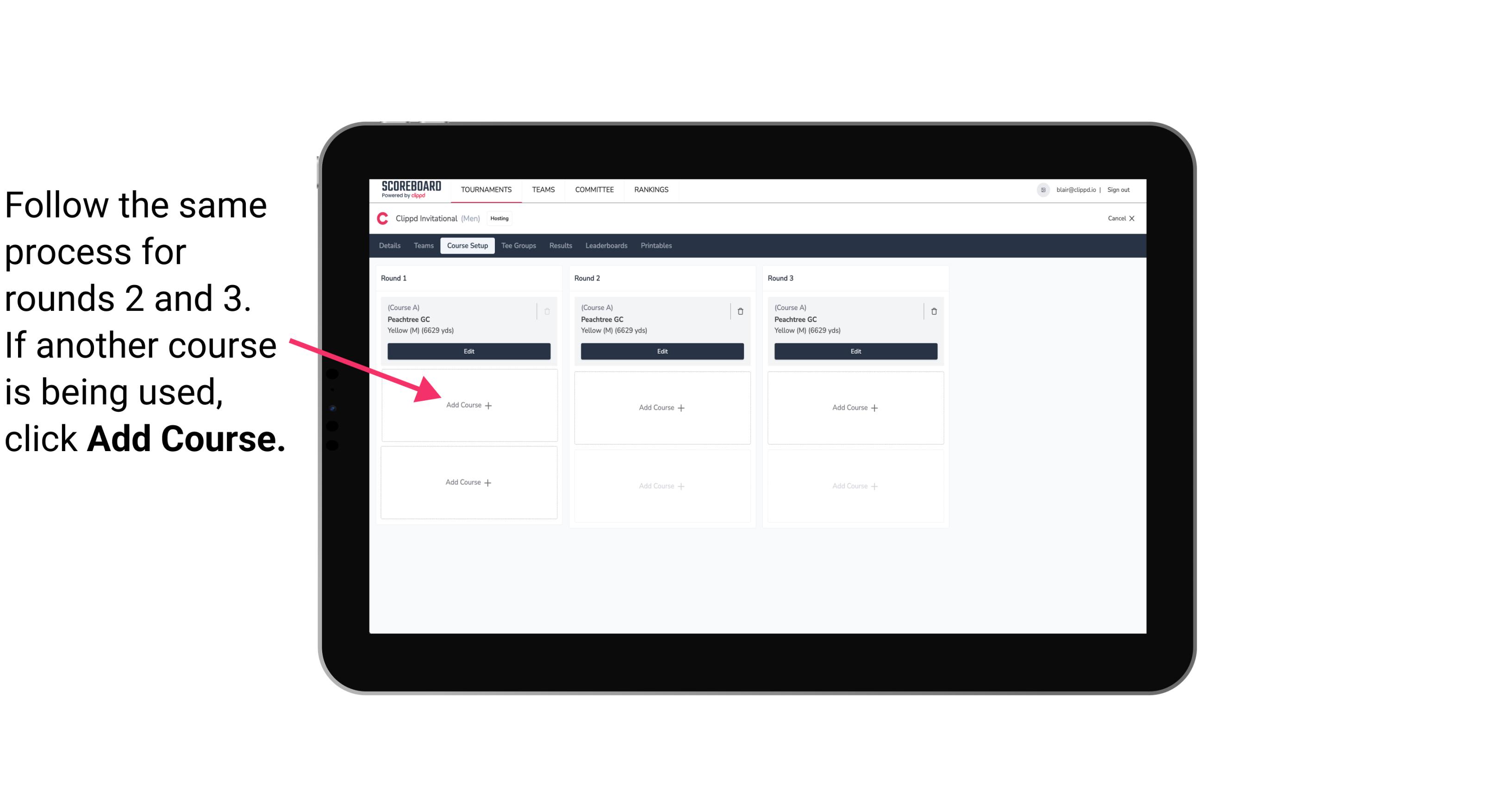Click Add Course for Round 3
The height and width of the screenshot is (812, 1510).
[854, 407]
